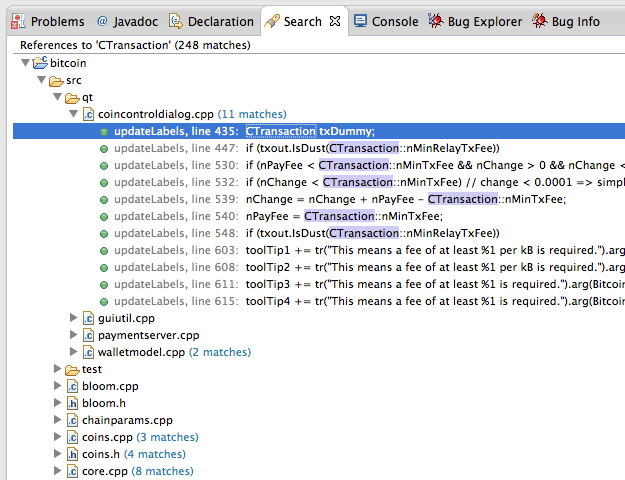Click the walletmodel.cpp file icon

[x=88, y=352]
